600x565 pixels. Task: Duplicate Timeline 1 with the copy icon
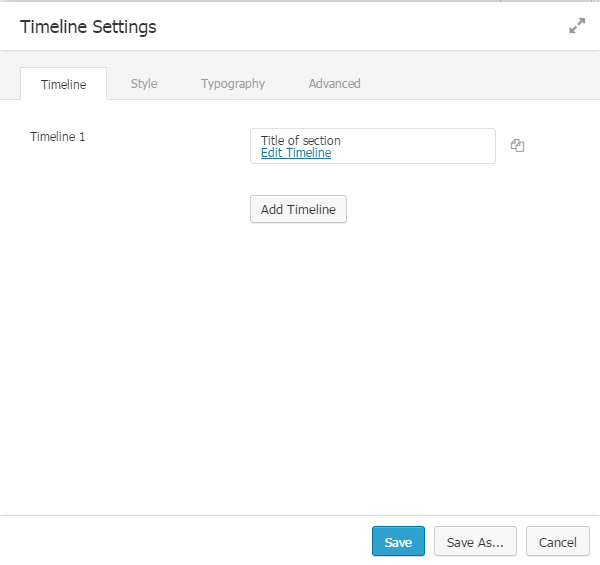click(x=517, y=146)
